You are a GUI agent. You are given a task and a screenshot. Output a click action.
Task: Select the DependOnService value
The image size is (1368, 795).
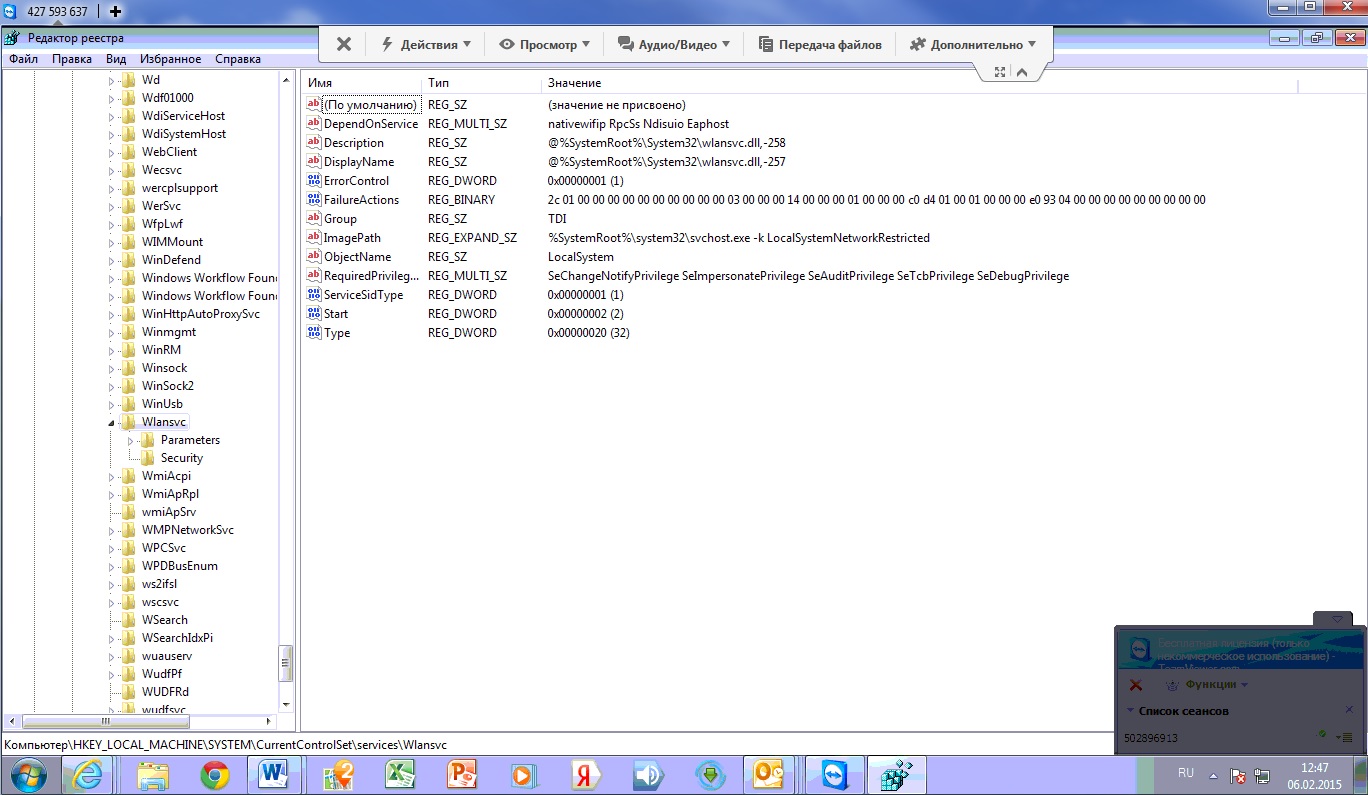[x=370, y=124]
